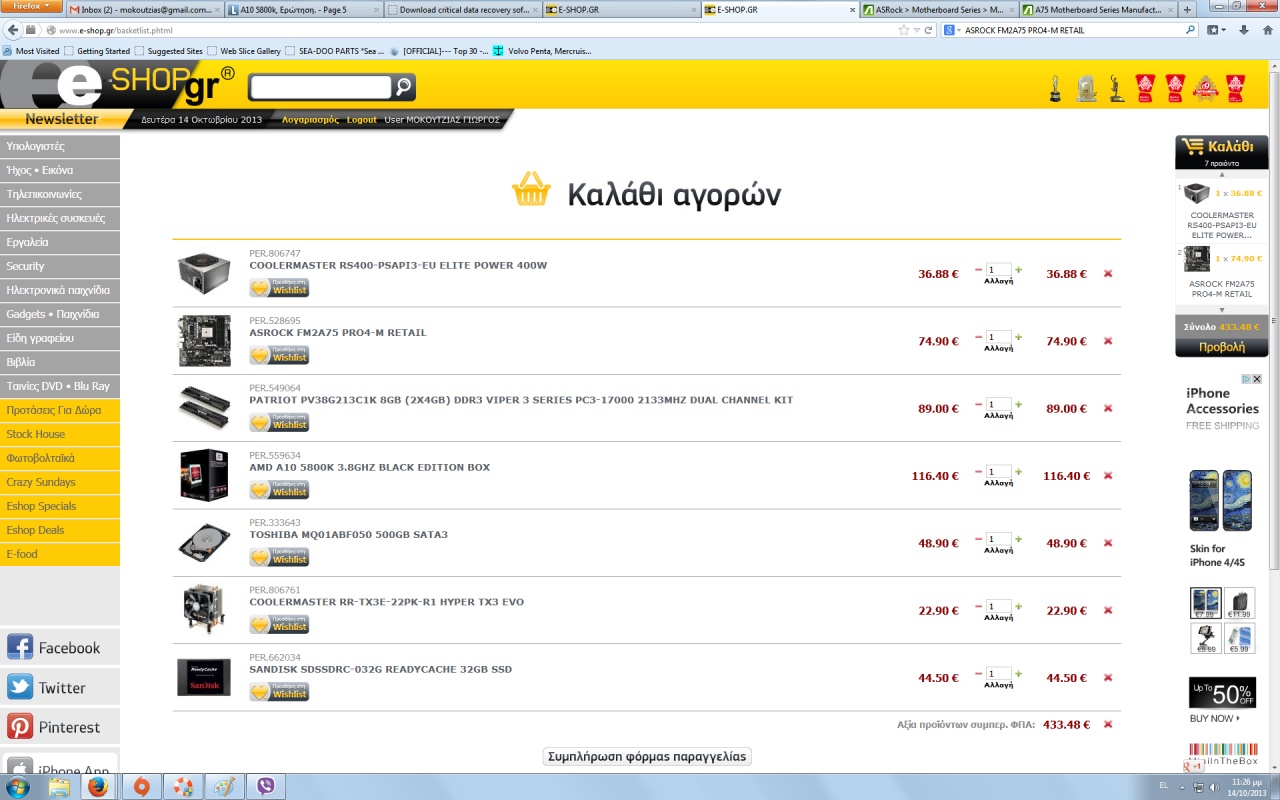Open Υπολογιστές category in sidebar
This screenshot has height=800, width=1280.
60,146
